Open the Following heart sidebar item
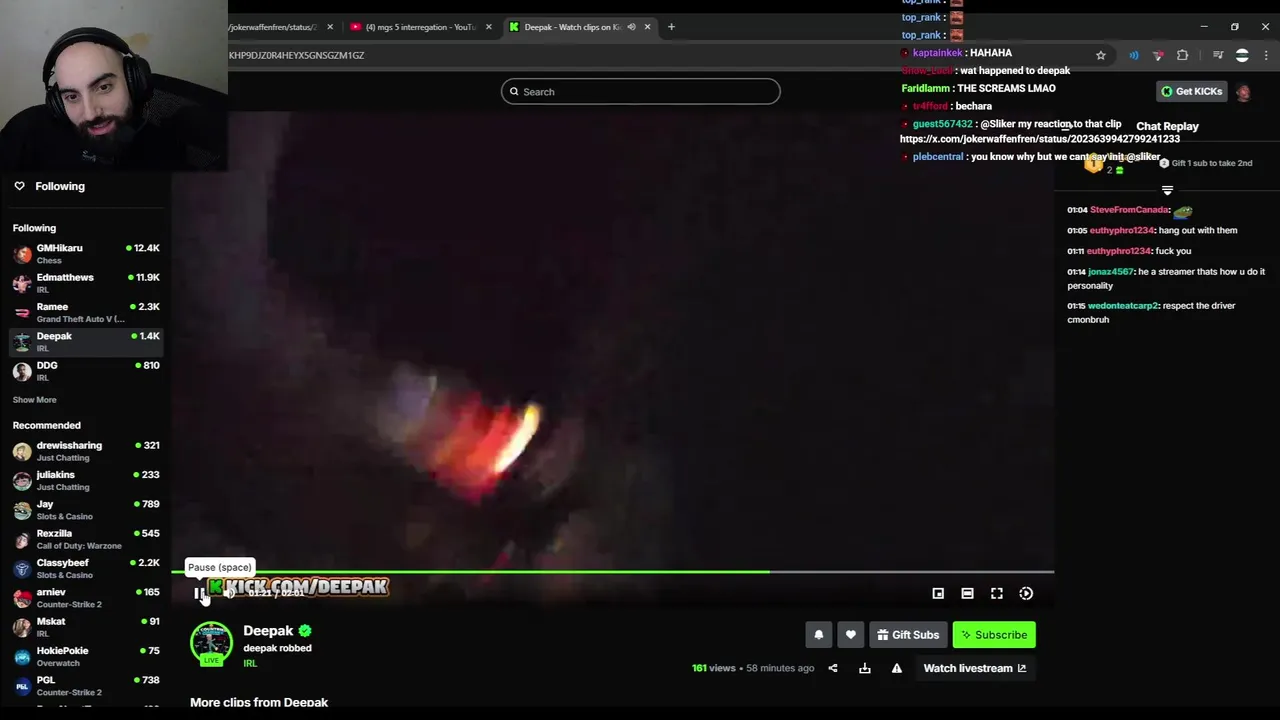The width and height of the screenshot is (1280, 720). [50, 186]
